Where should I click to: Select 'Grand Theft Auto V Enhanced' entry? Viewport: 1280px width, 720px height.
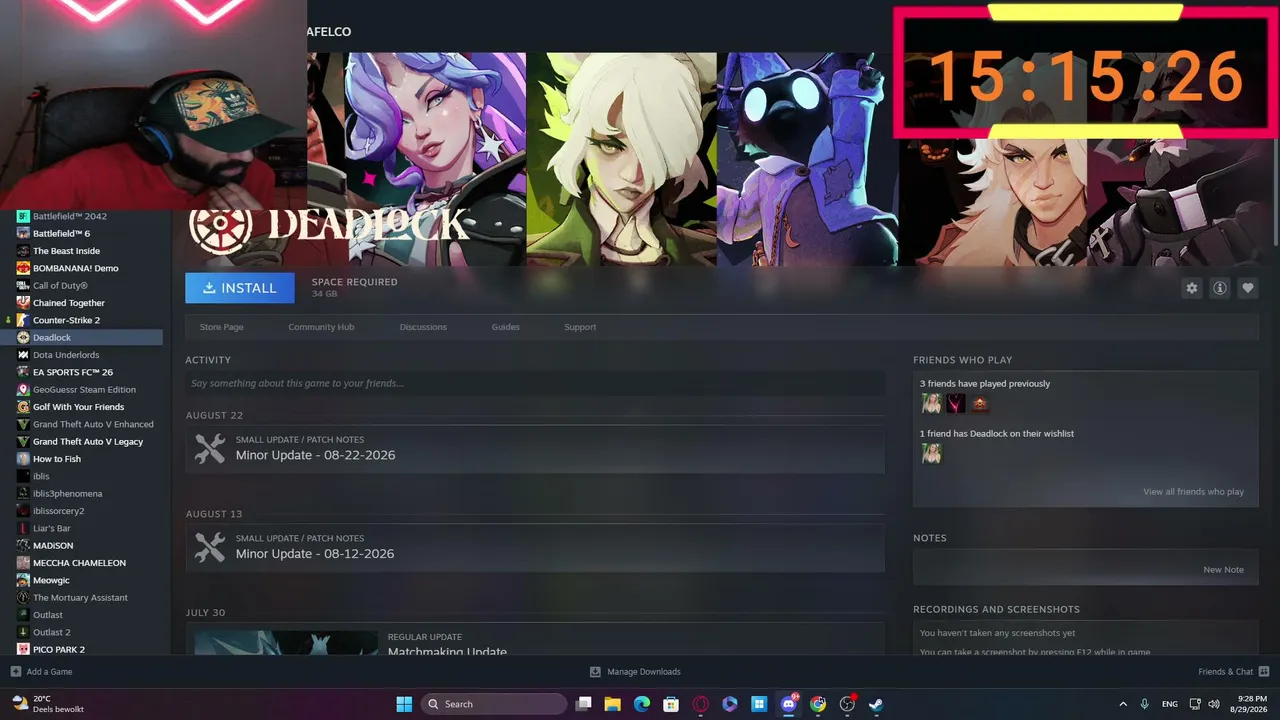click(x=93, y=424)
